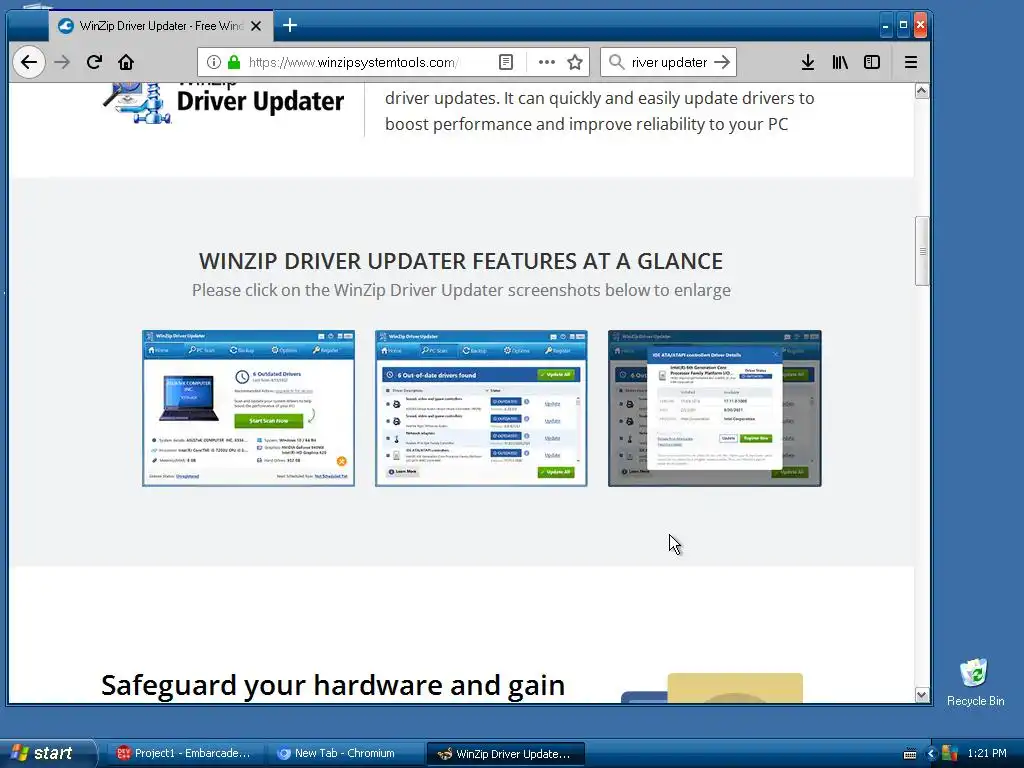1024x768 pixels.
Task: Click the vertical scrollbar thumb
Action: 921,251
